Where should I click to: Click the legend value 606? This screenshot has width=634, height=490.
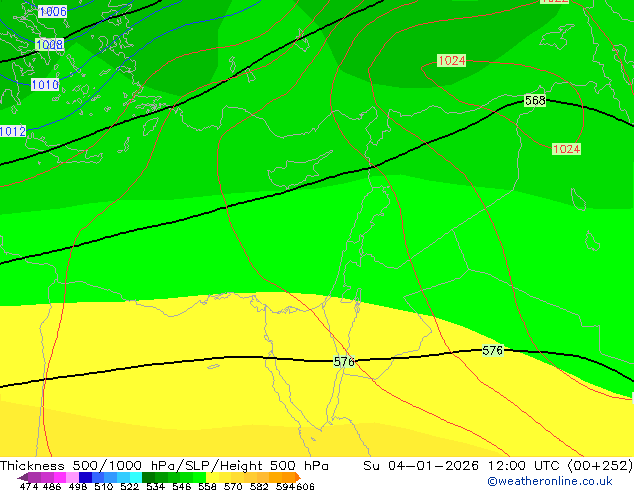coord(305,486)
